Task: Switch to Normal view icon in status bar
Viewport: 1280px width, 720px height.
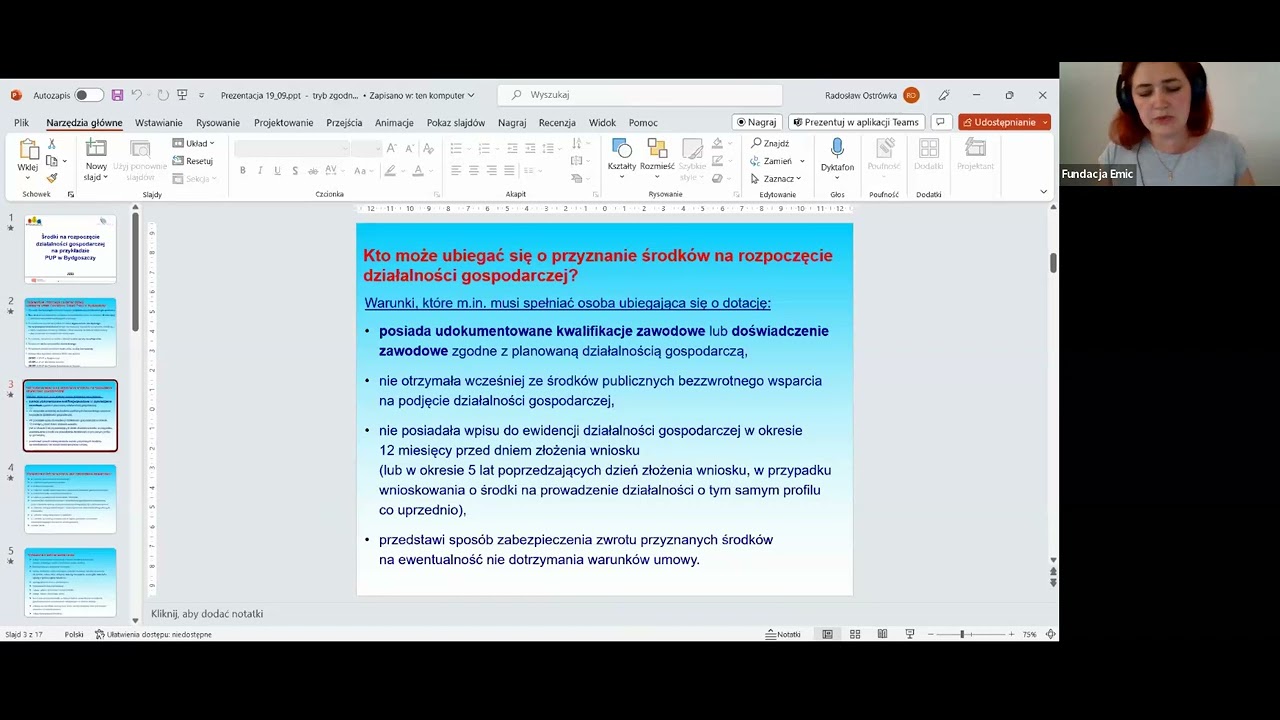Action: point(827,634)
